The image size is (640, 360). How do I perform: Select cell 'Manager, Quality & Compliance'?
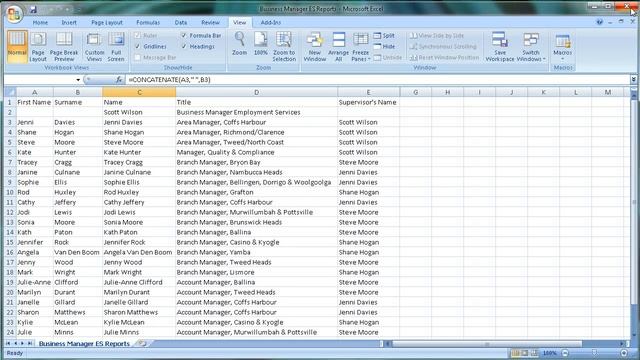(x=256, y=152)
